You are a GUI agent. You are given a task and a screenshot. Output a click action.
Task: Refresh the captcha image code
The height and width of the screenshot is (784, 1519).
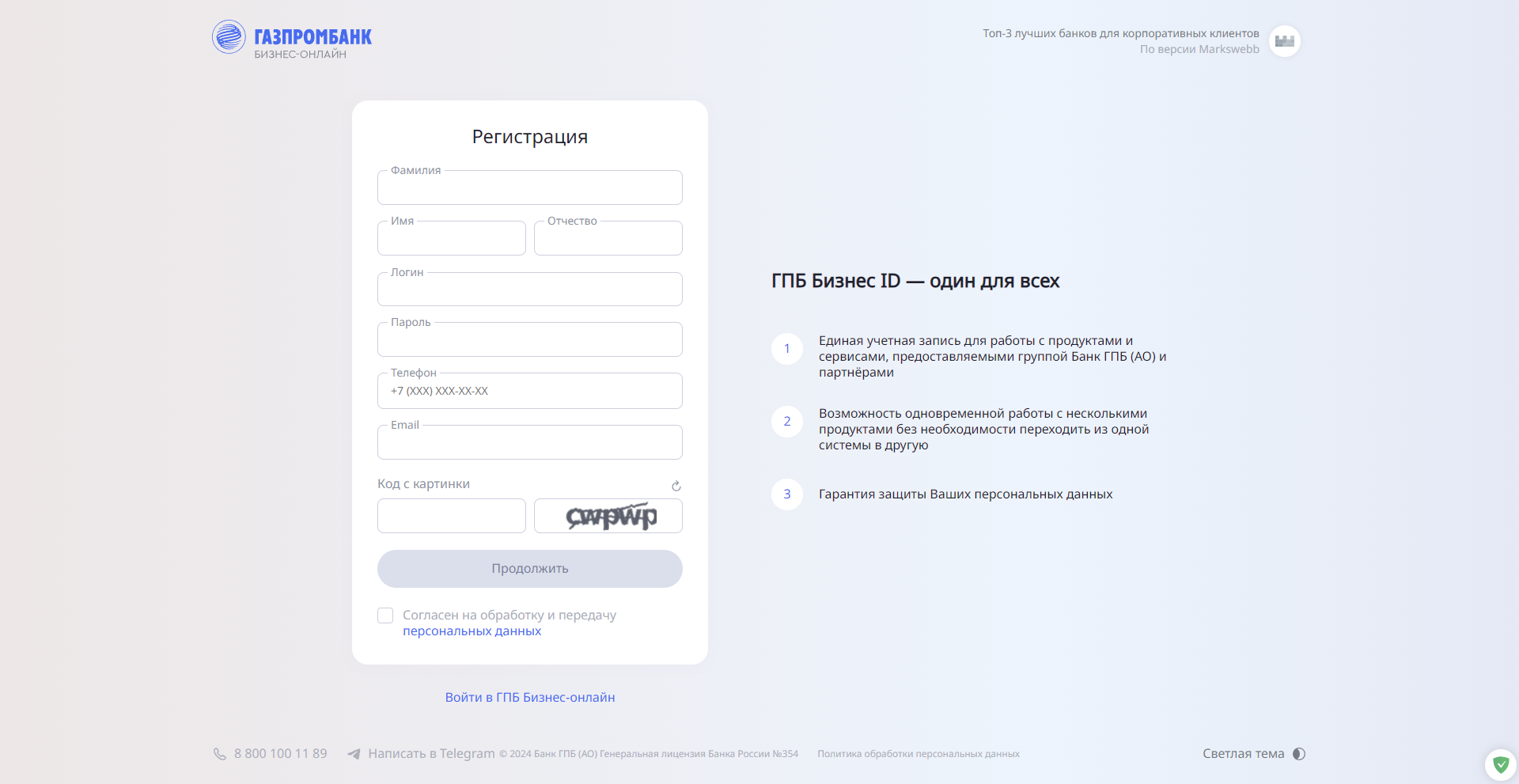click(x=676, y=486)
